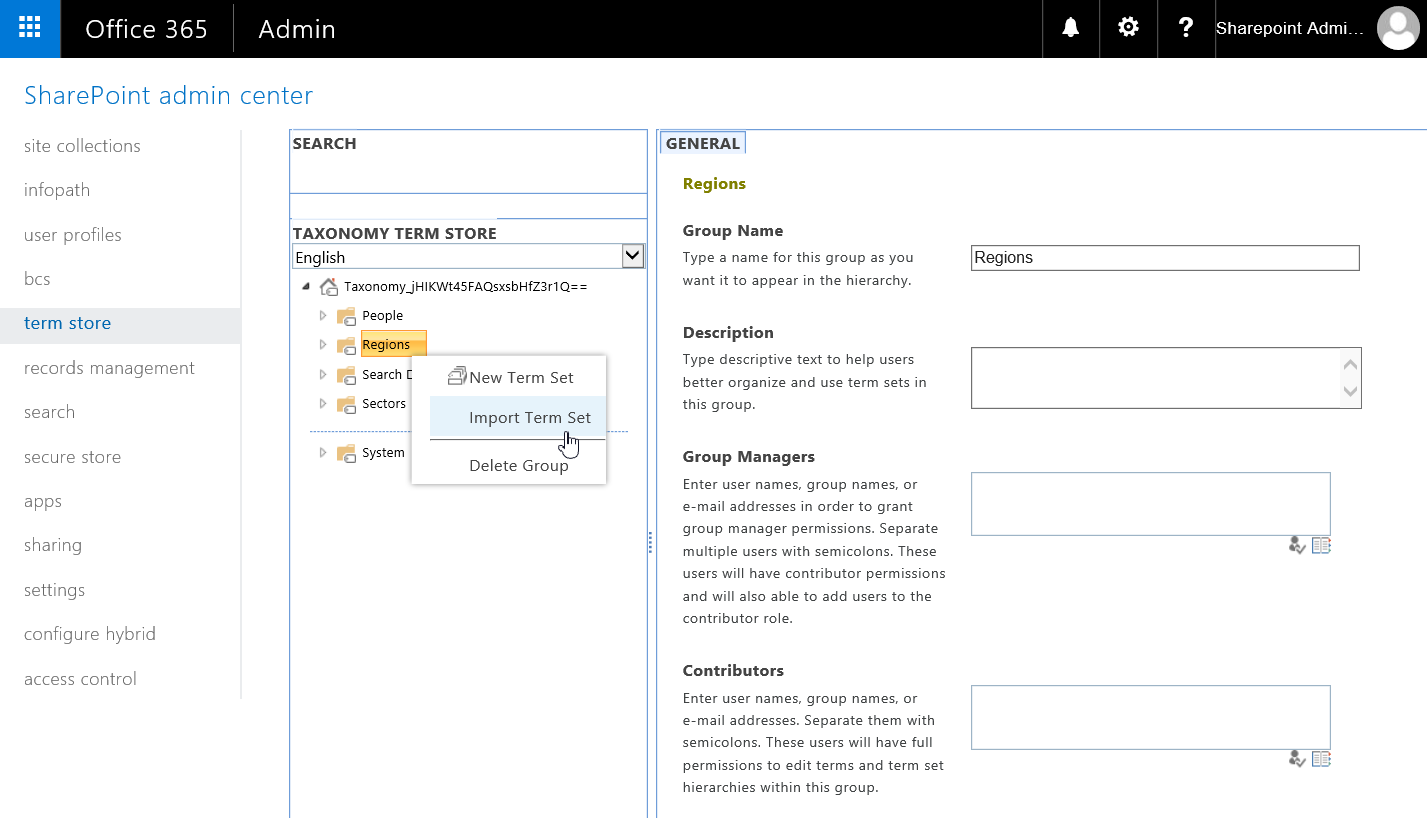Image resolution: width=1427 pixels, height=818 pixels.
Task: Open the help question mark icon
Action: [x=1186, y=28]
